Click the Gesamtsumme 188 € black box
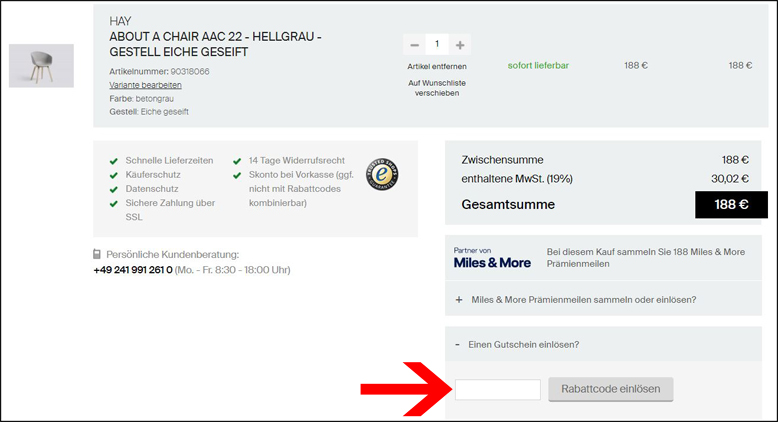This screenshot has width=778, height=422. click(x=731, y=204)
